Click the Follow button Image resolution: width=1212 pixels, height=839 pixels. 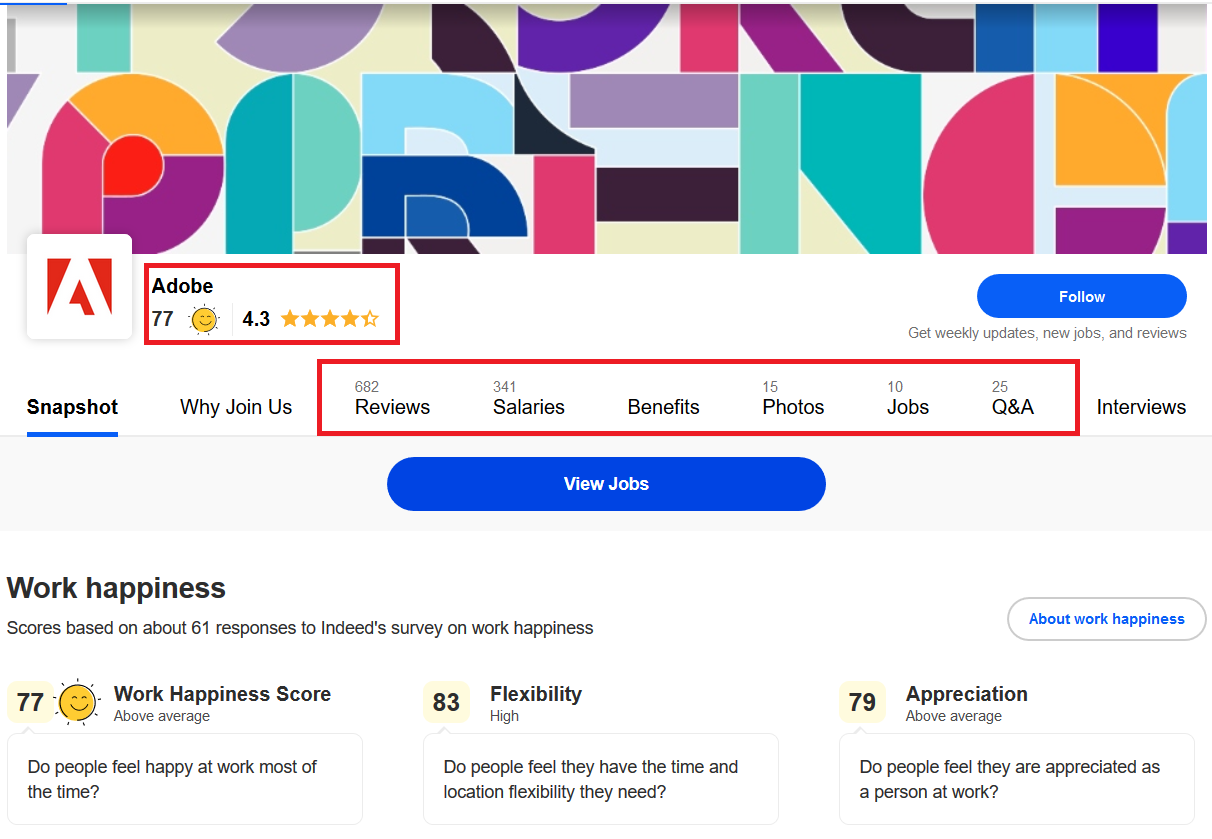pos(1082,297)
